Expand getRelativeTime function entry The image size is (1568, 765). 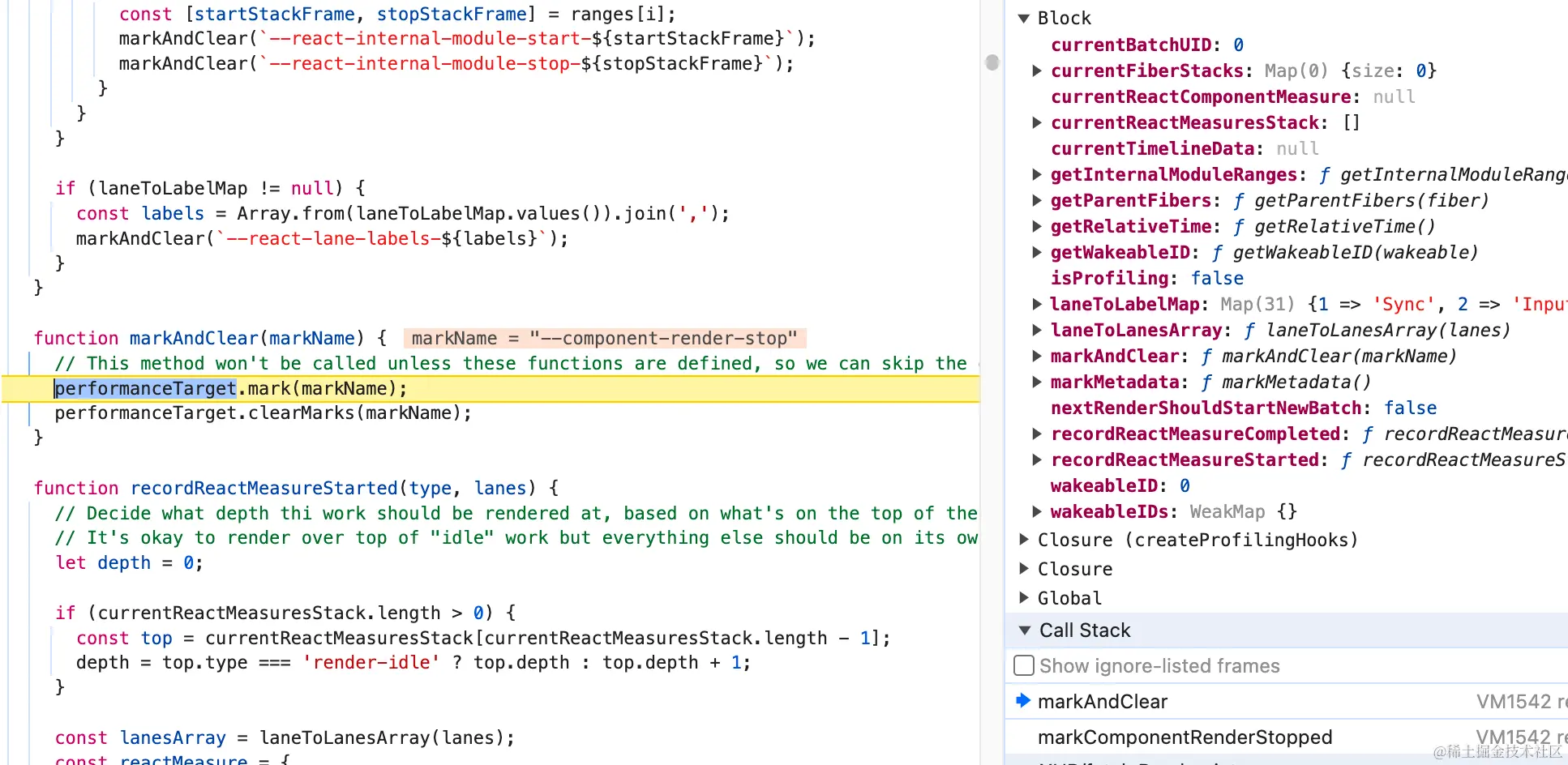click(1037, 226)
